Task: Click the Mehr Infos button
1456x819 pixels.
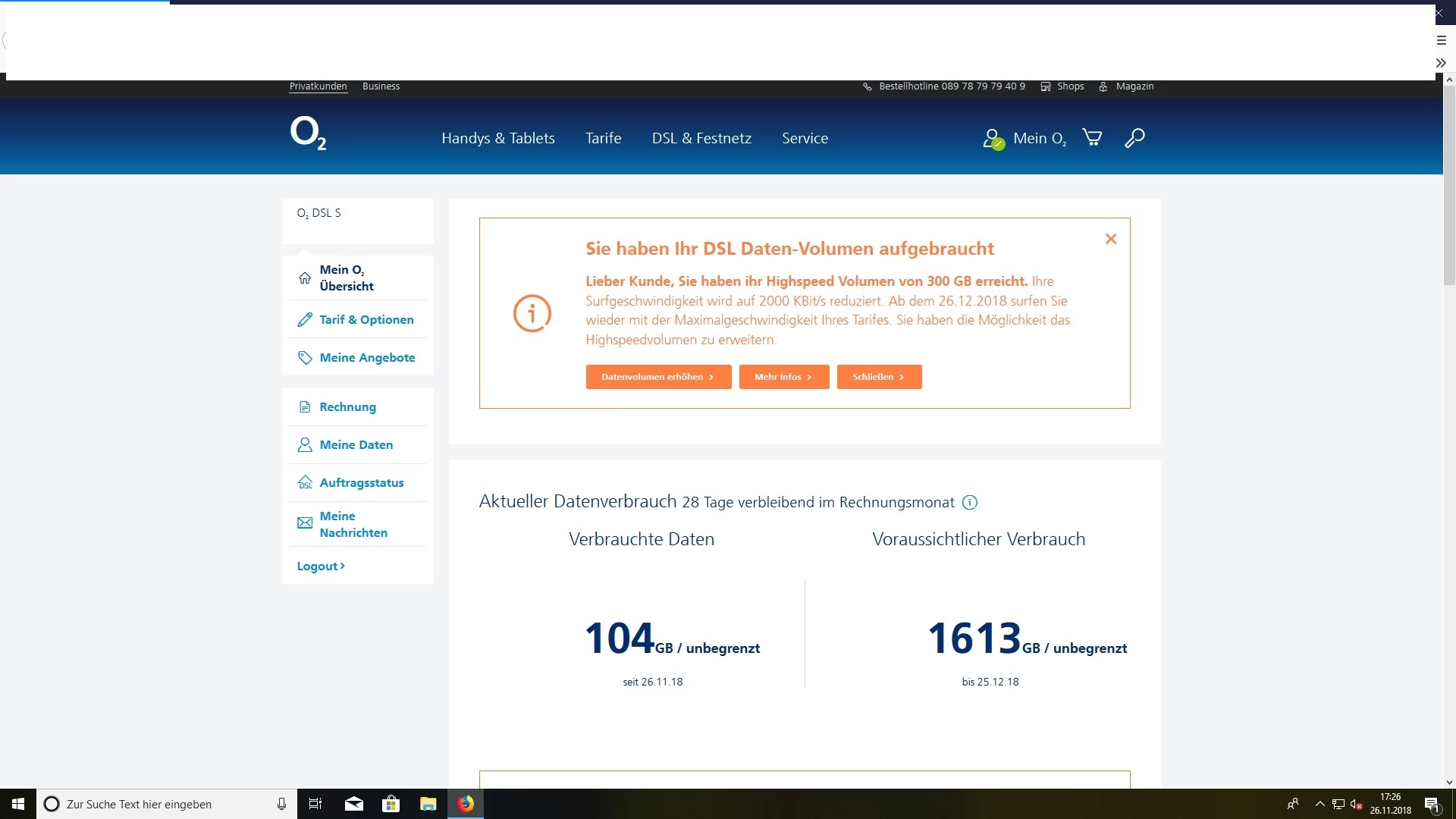Action: 783,377
